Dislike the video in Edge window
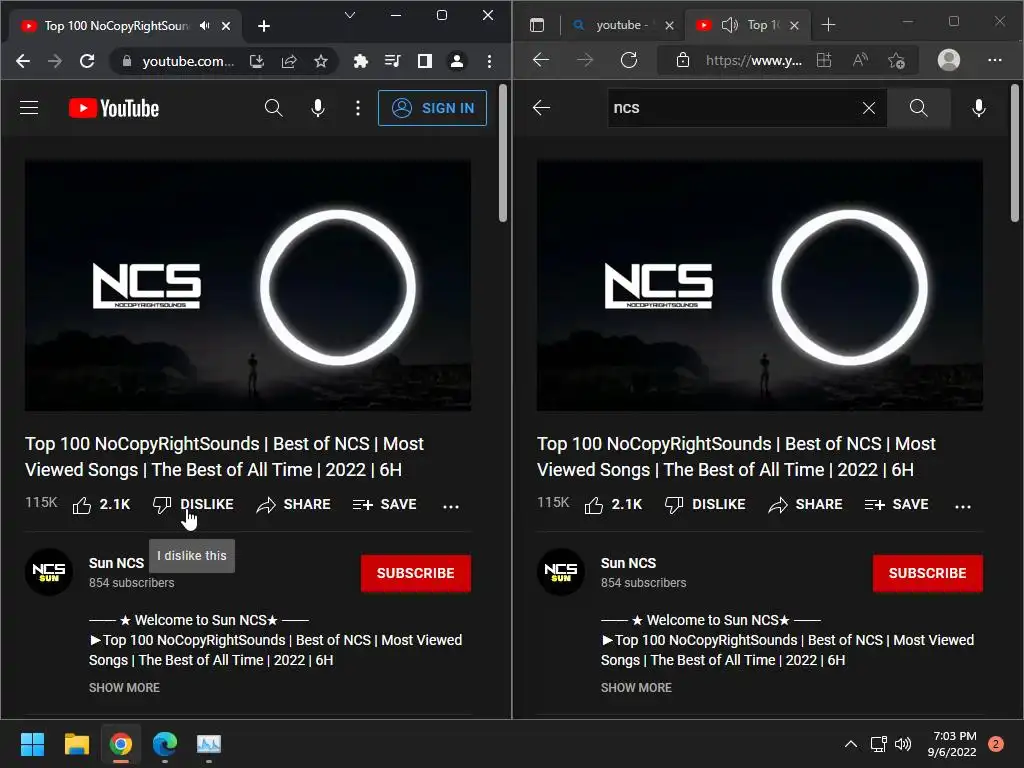This screenshot has height=768, width=1024. [705, 505]
